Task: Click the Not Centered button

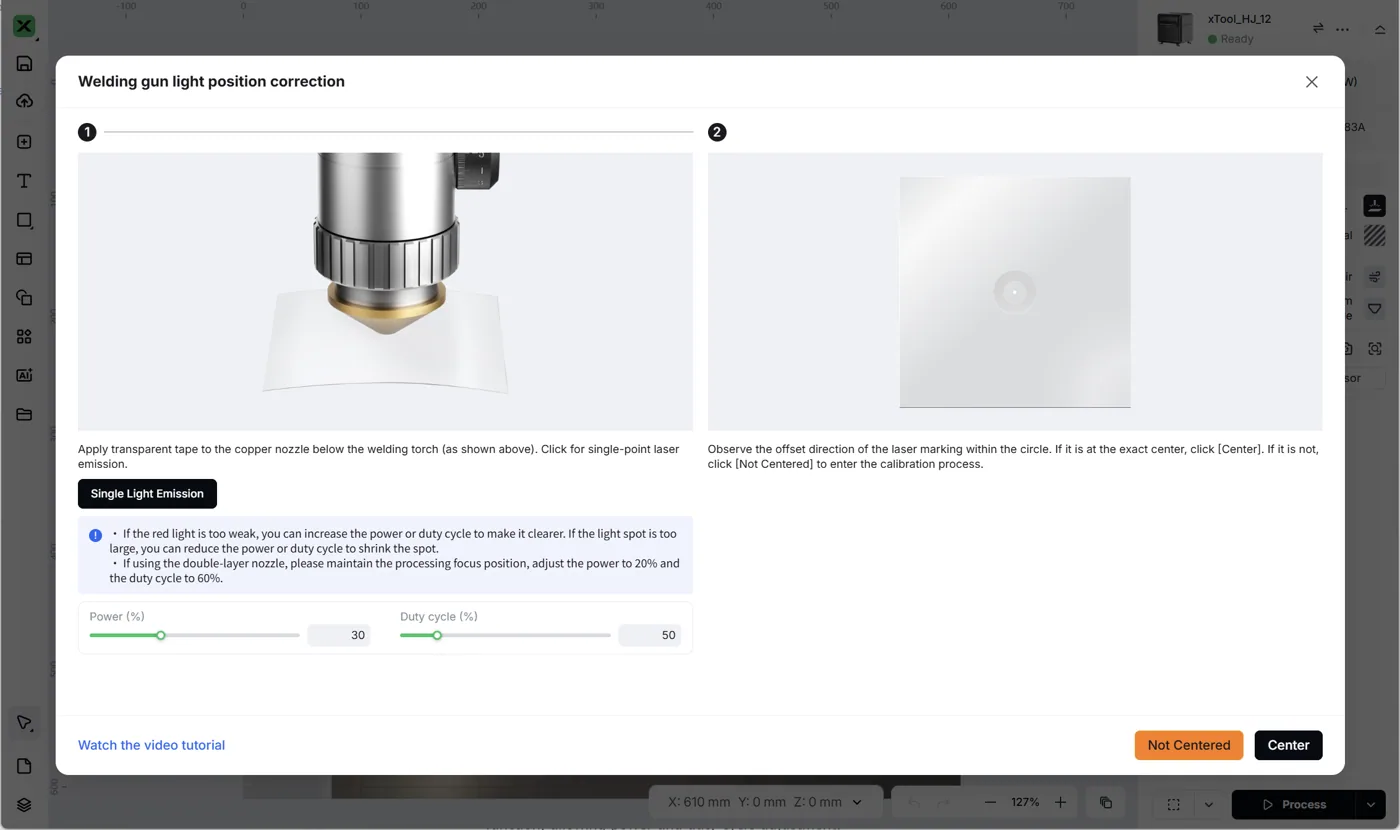Action: tap(1189, 745)
